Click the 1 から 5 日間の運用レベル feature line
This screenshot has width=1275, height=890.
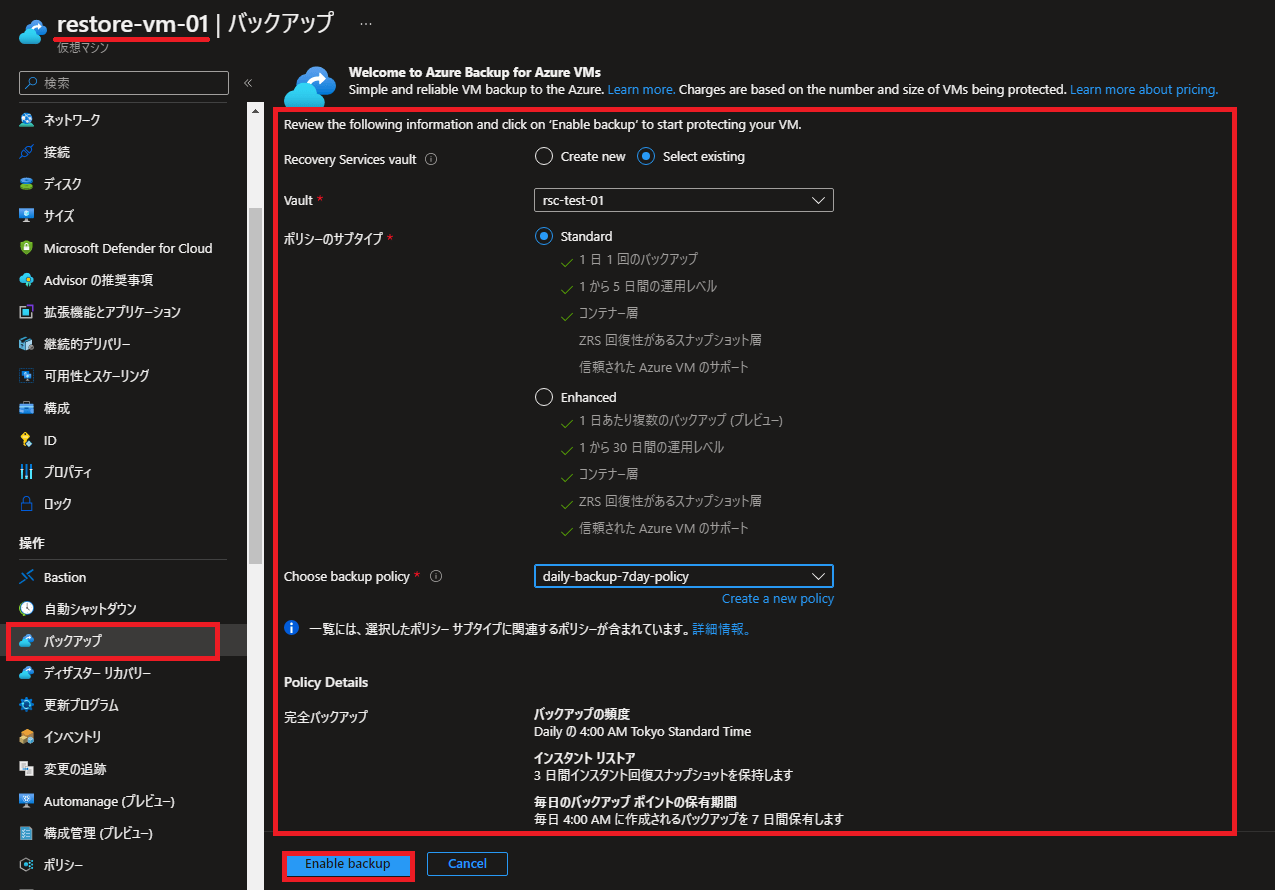pos(648,286)
